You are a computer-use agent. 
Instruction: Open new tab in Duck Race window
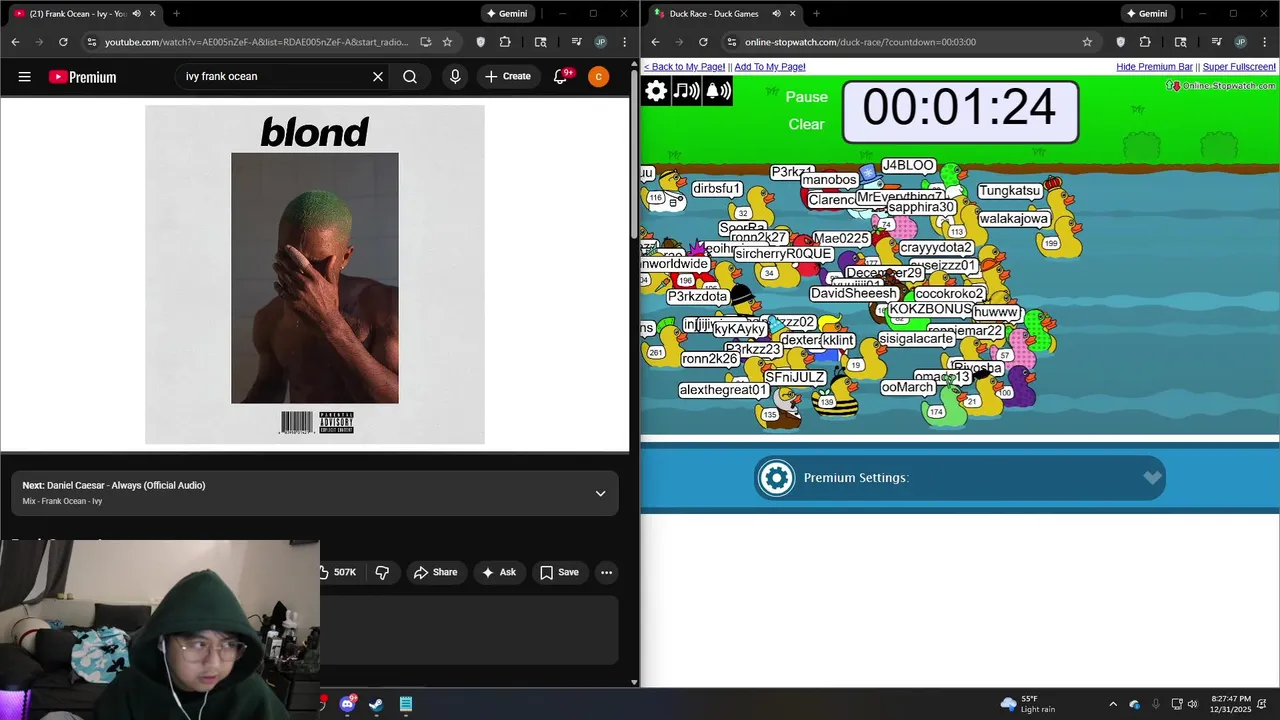[816, 14]
